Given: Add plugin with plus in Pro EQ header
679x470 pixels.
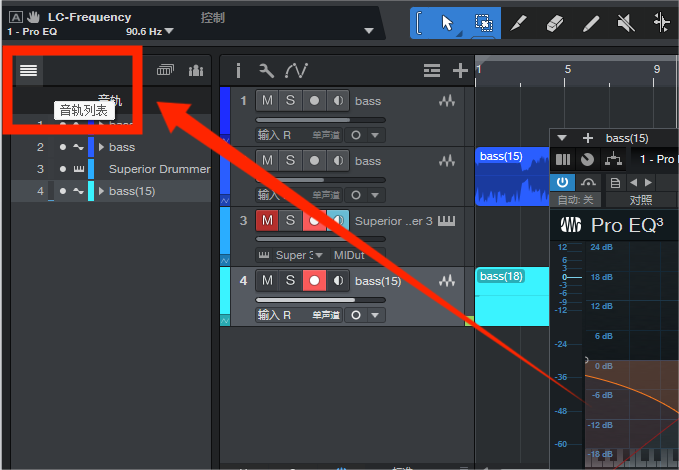Looking at the screenshot, I should point(588,138).
